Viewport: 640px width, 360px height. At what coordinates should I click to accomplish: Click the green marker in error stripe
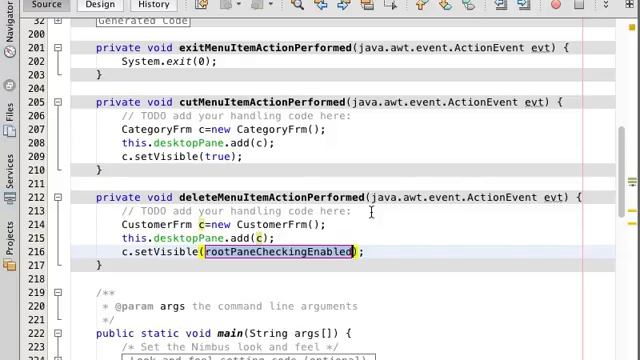[x=632, y=182]
